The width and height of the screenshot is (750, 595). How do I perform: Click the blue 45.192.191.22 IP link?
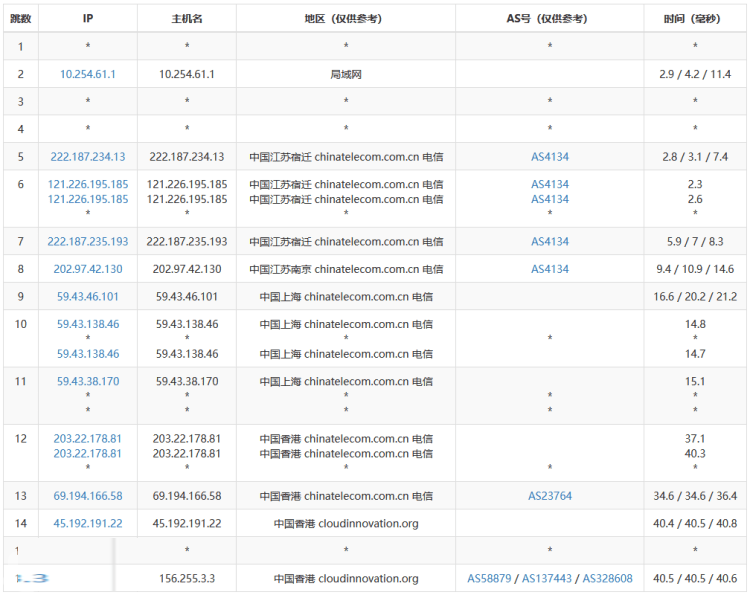pyautogui.click(x=88, y=523)
